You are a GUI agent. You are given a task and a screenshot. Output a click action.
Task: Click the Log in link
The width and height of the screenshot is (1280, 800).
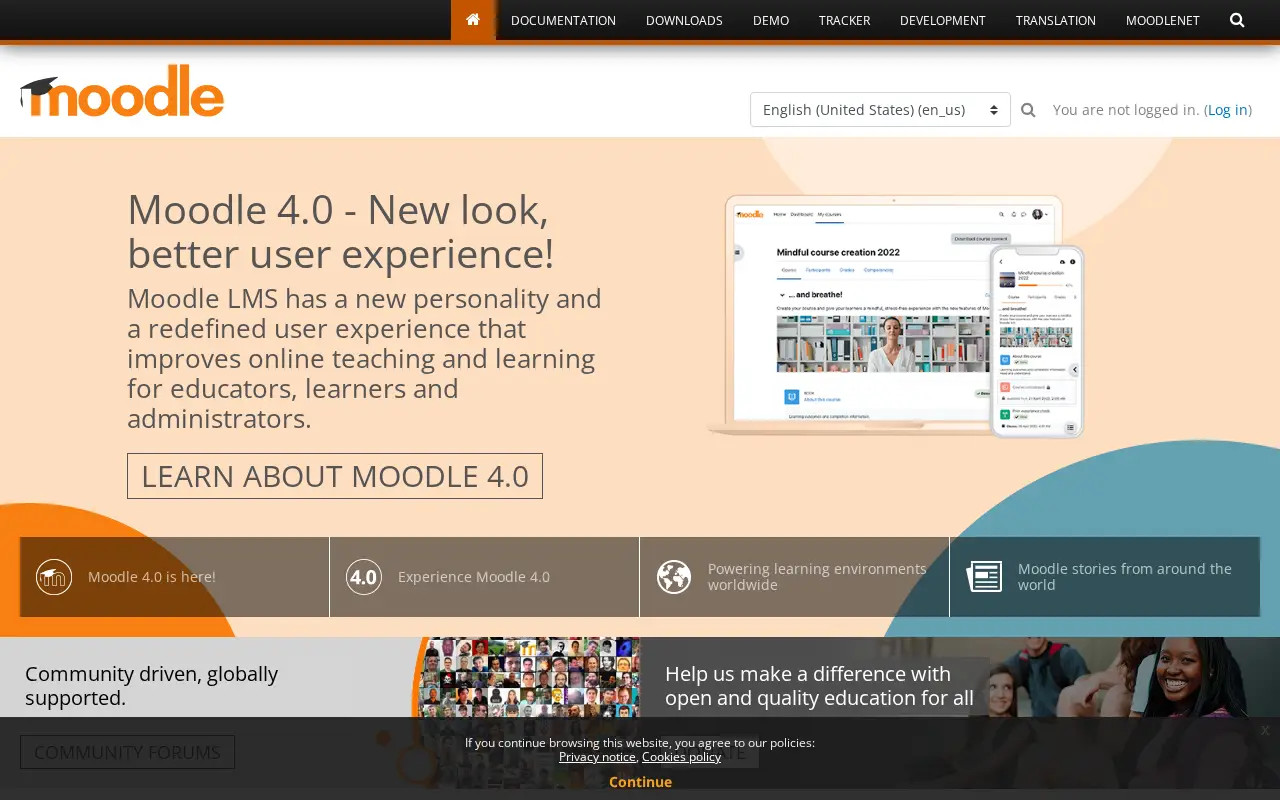click(x=1227, y=110)
